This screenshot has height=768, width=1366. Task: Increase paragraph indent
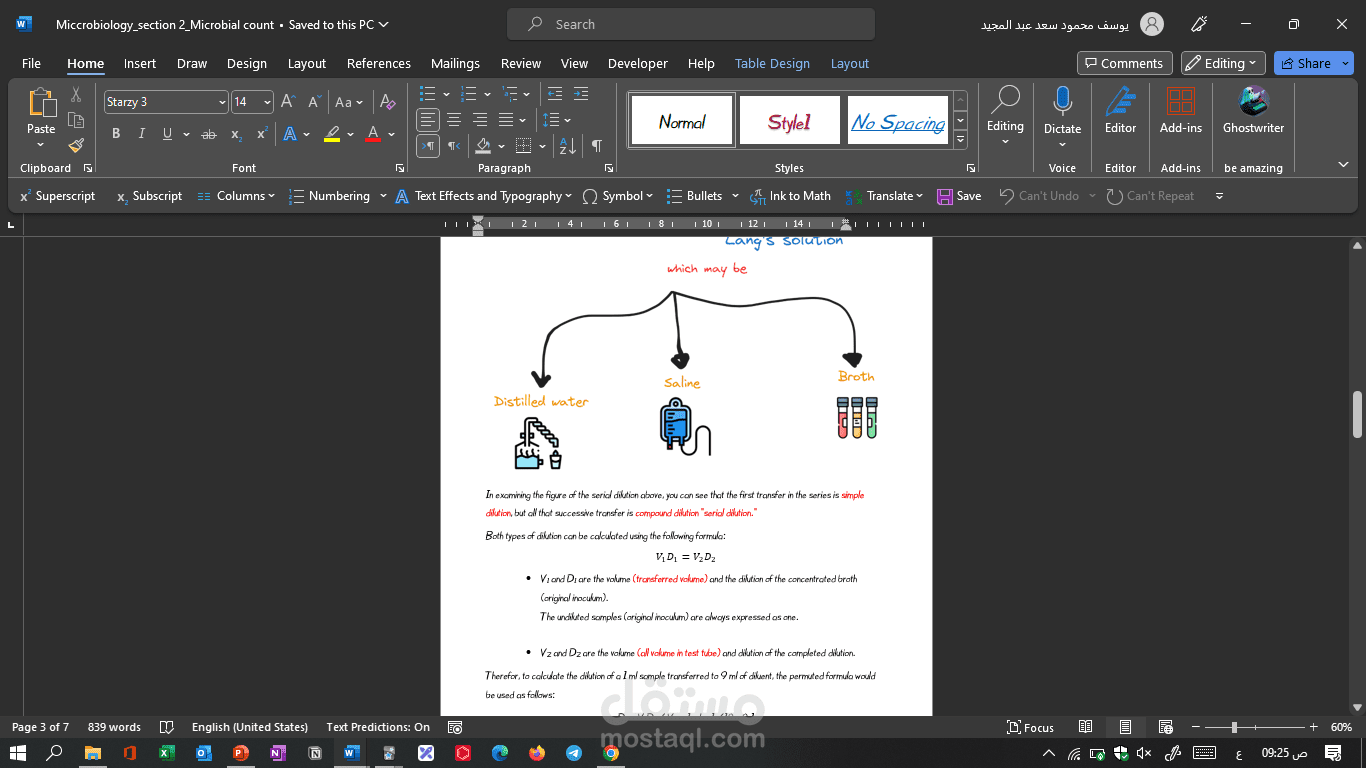581,94
